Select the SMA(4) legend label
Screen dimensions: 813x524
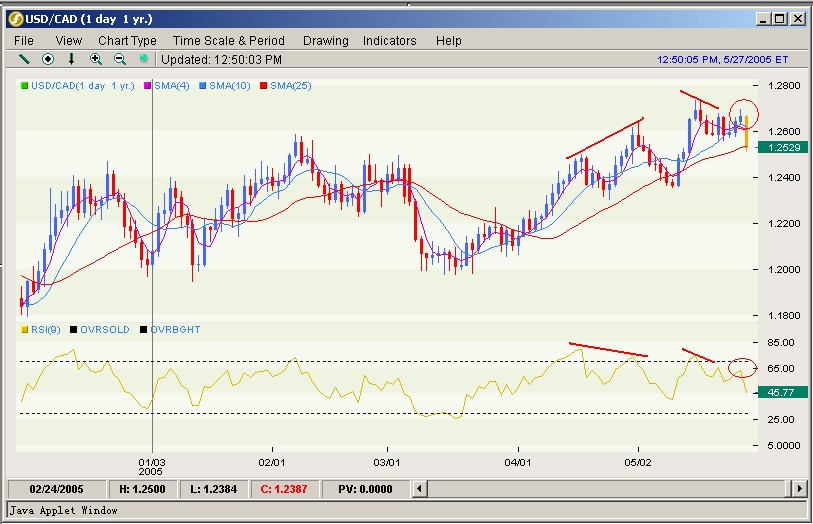pyautogui.click(x=172, y=86)
